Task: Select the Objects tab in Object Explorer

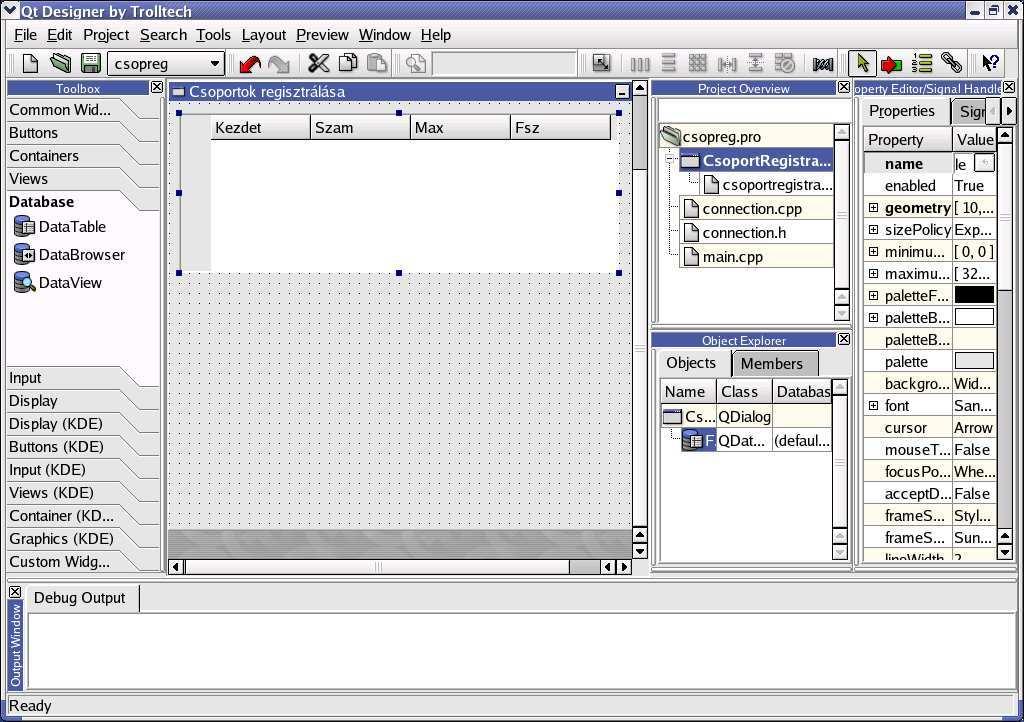Action: click(692, 363)
